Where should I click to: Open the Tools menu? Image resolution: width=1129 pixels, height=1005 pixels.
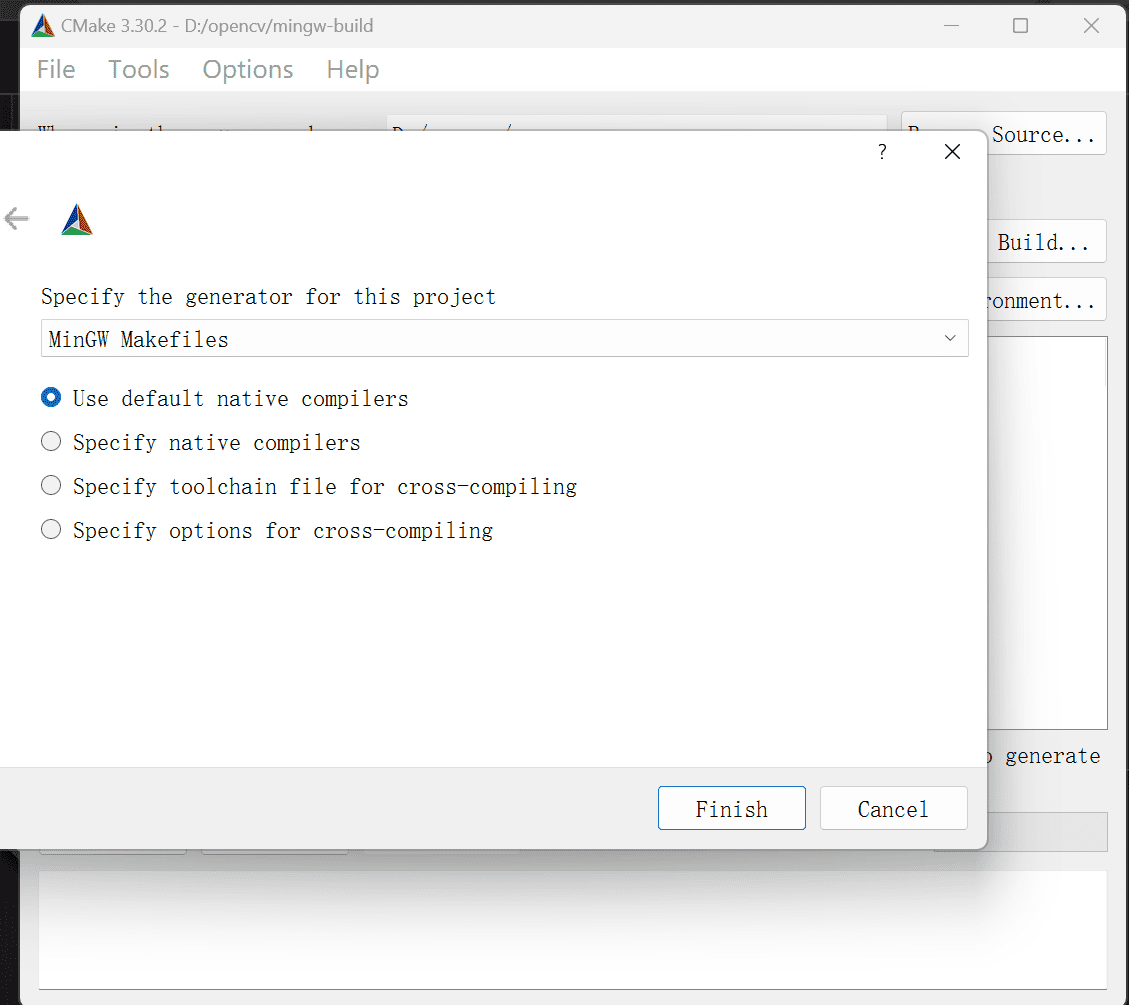point(139,69)
